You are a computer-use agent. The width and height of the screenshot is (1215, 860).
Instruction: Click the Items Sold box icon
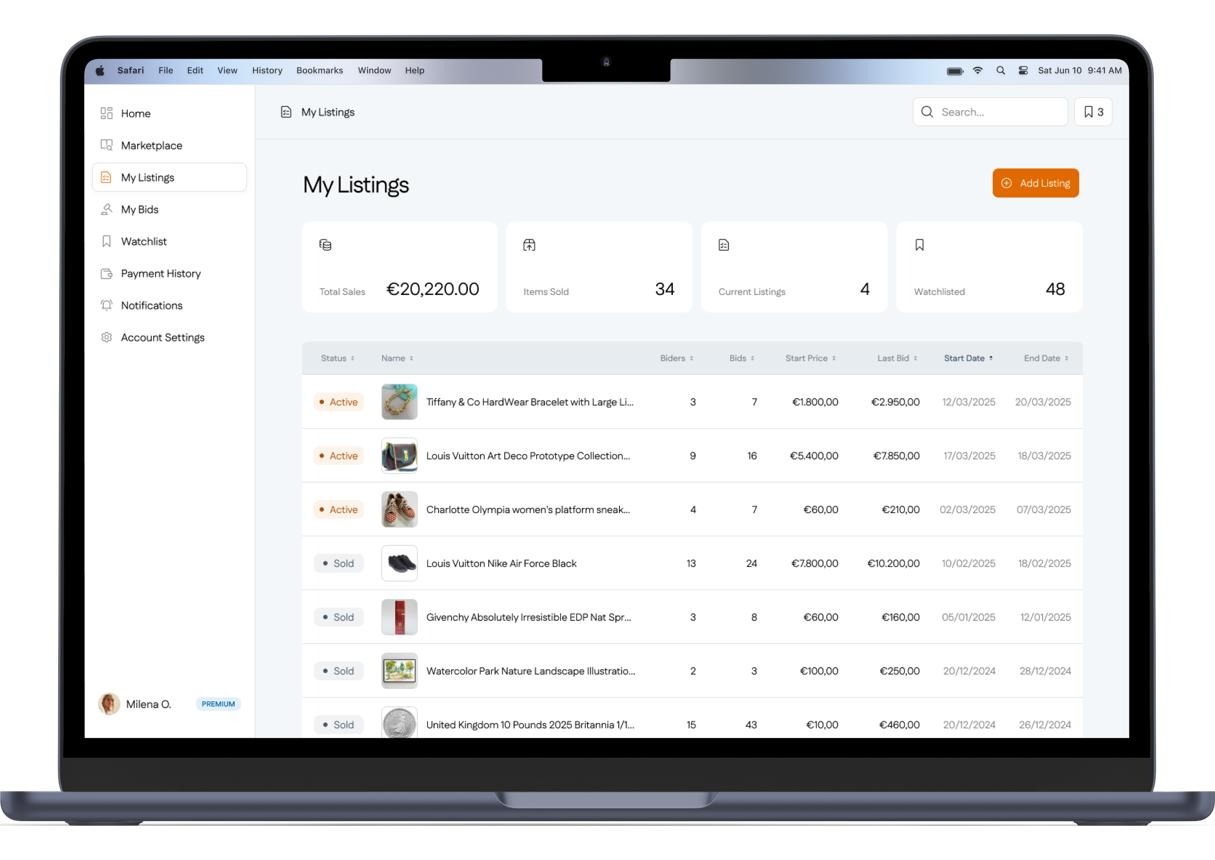click(x=529, y=245)
